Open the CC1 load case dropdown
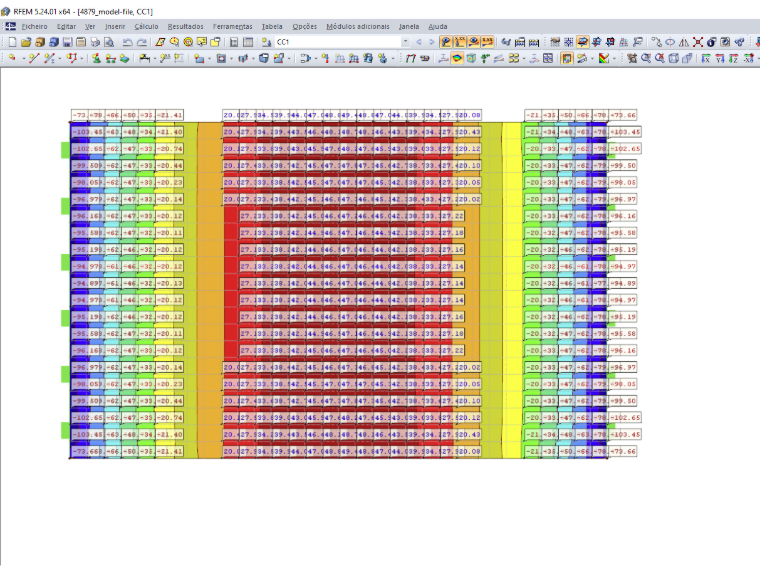The height and width of the screenshot is (570, 760). (405, 42)
